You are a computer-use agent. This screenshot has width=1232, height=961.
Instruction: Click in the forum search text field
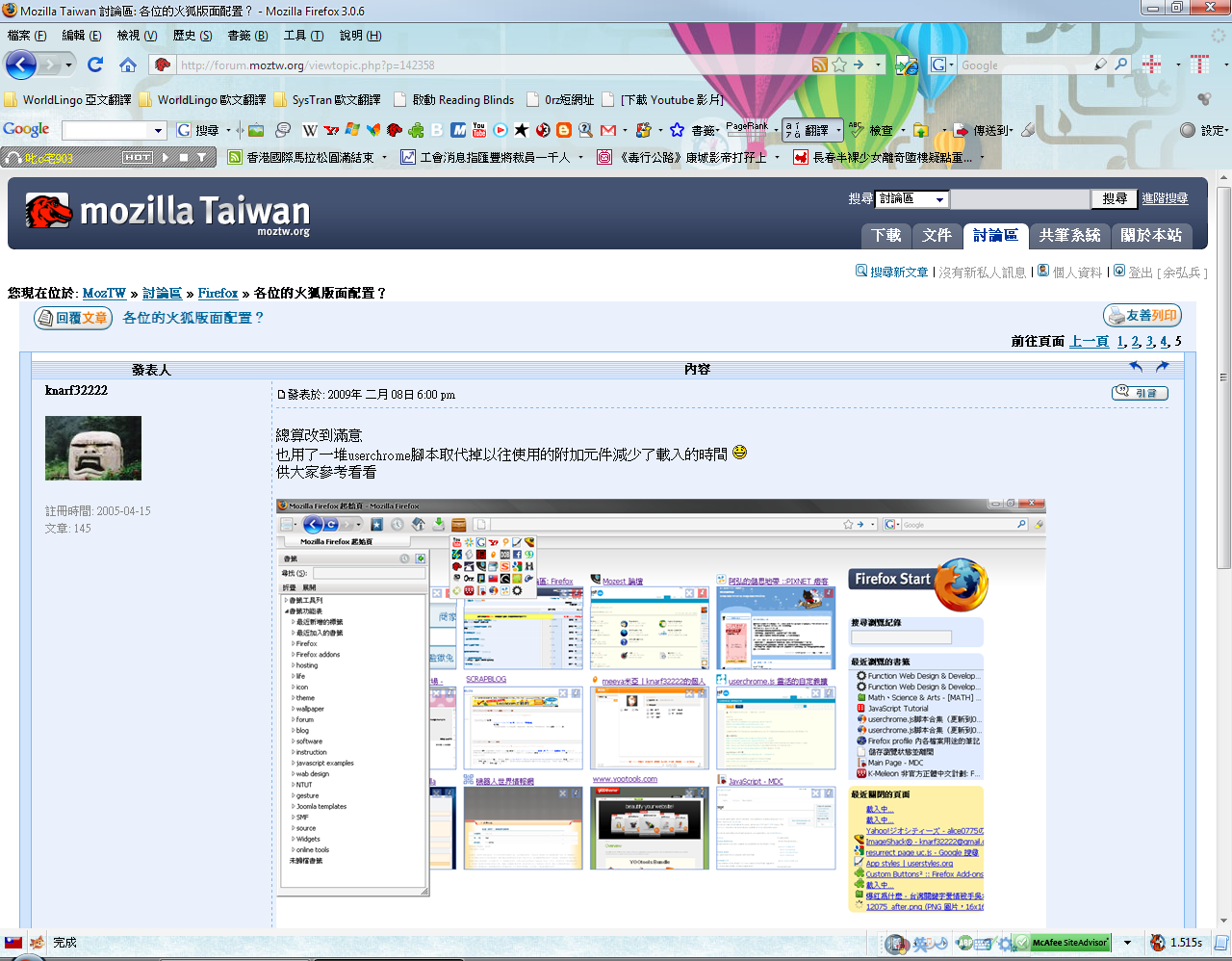point(1019,198)
